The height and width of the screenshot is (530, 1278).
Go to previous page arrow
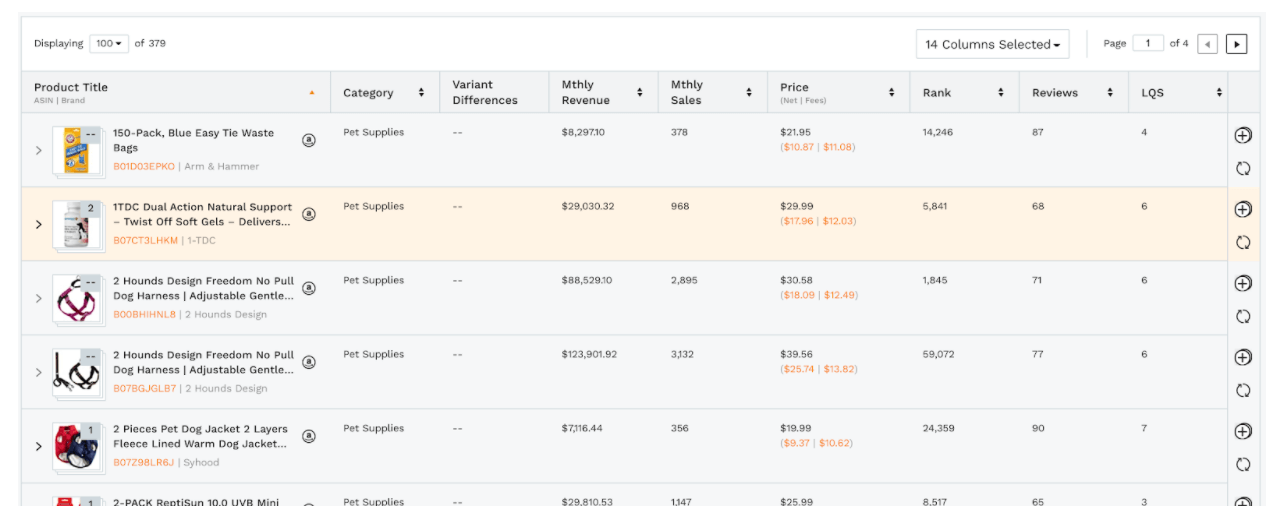1207,44
